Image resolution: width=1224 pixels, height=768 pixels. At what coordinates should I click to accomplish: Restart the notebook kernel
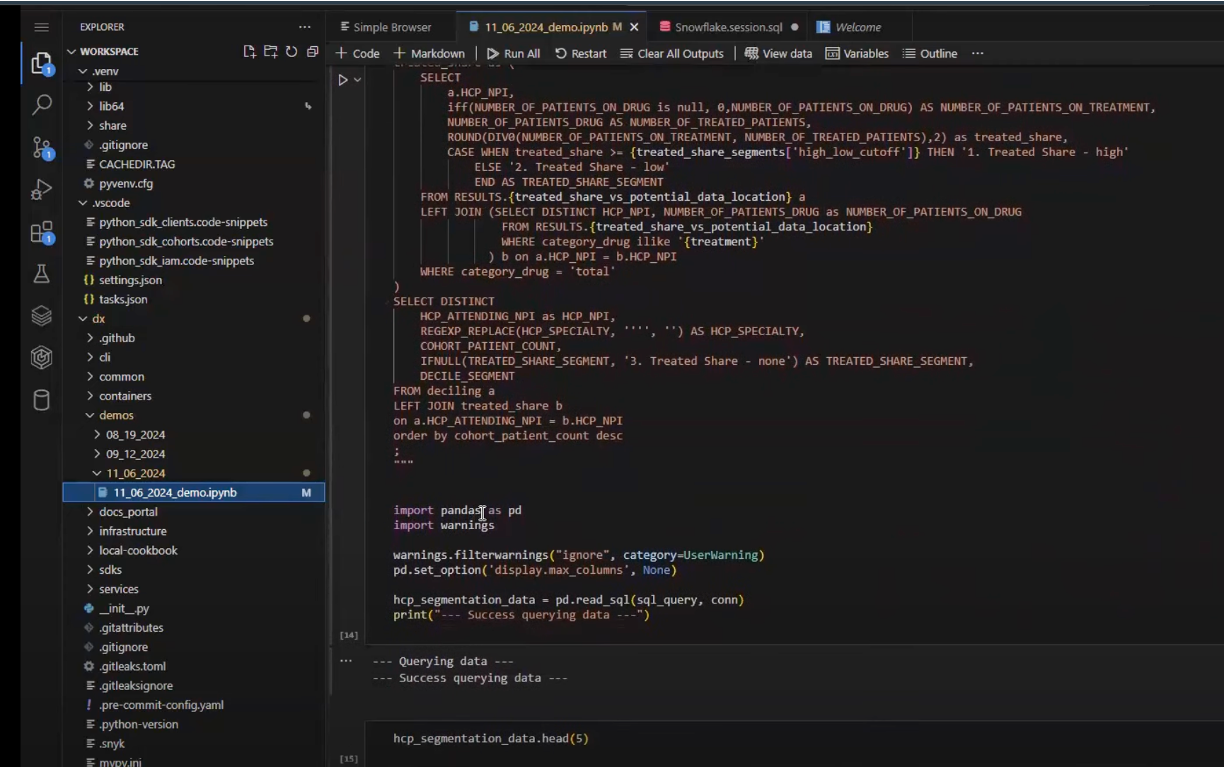pyautogui.click(x=580, y=53)
